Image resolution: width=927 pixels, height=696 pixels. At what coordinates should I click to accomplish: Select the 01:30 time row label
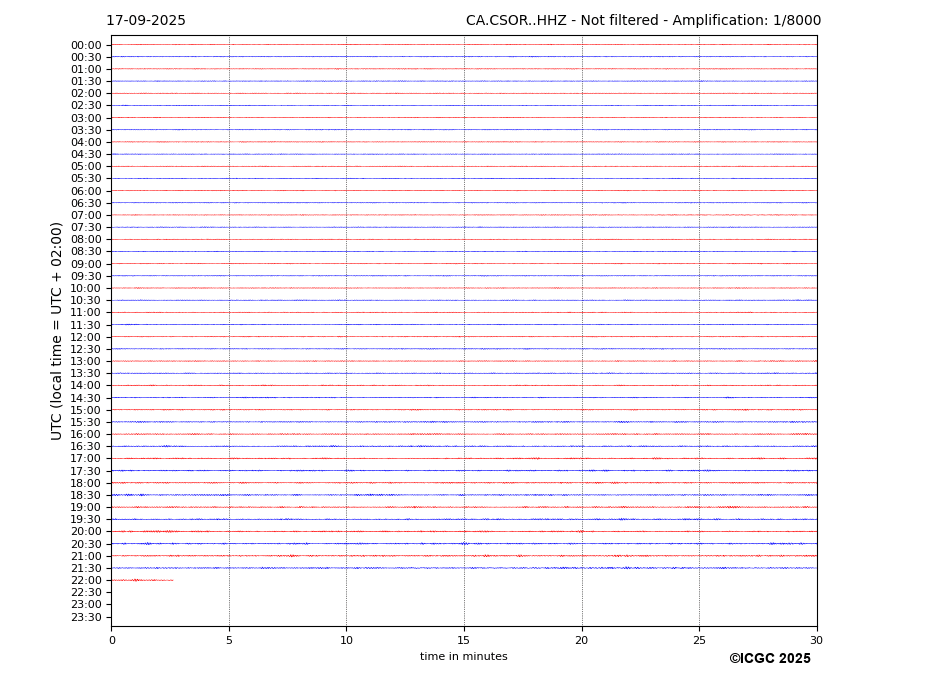[x=86, y=82]
